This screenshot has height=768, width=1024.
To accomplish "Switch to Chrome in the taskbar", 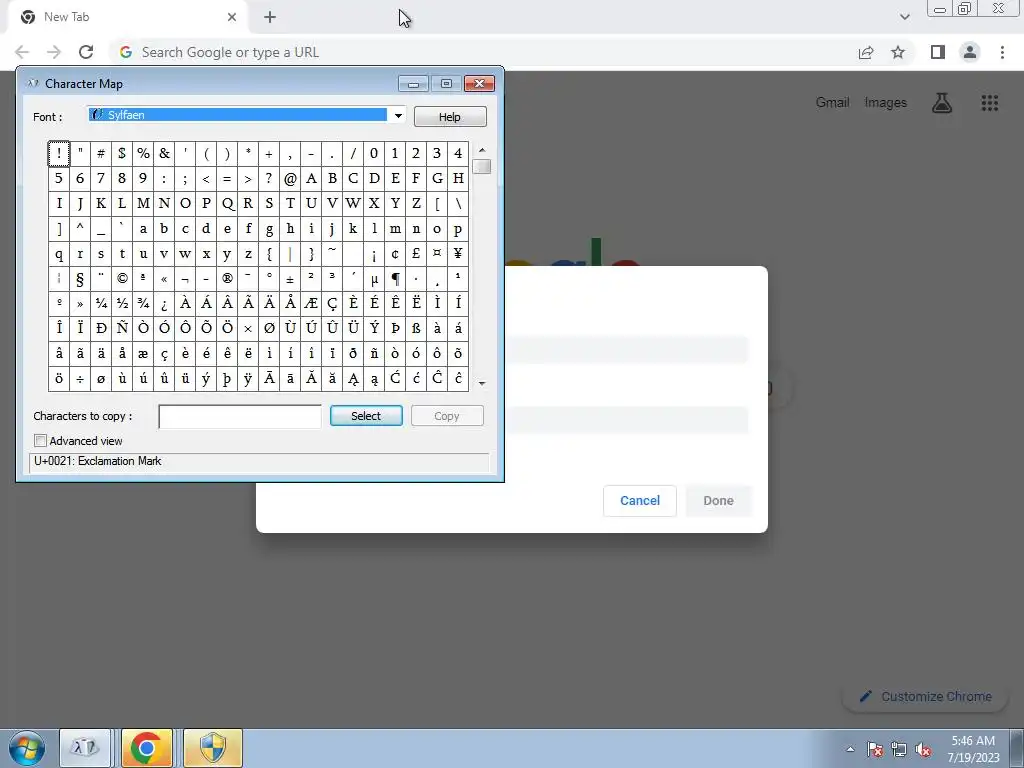I will tap(147, 748).
